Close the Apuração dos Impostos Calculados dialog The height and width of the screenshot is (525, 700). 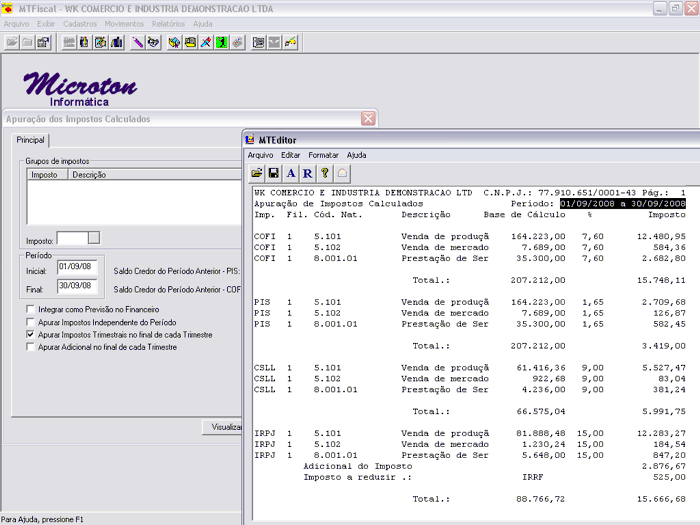pos(368,119)
